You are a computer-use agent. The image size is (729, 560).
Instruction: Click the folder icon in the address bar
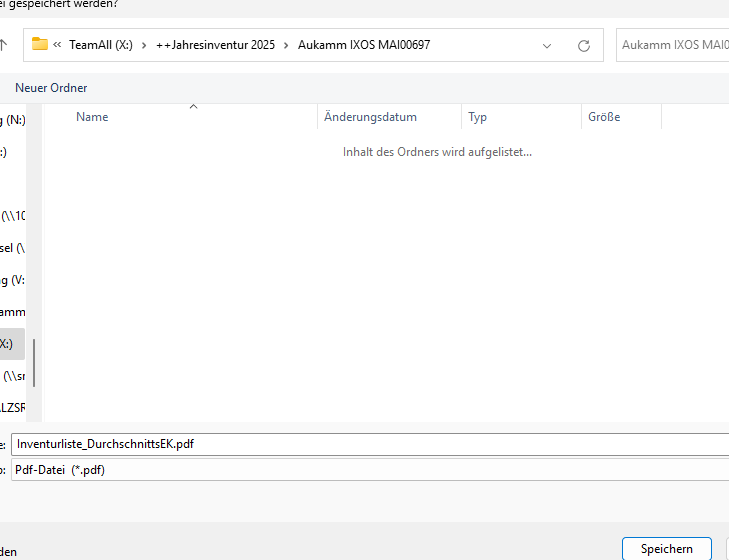(40, 45)
